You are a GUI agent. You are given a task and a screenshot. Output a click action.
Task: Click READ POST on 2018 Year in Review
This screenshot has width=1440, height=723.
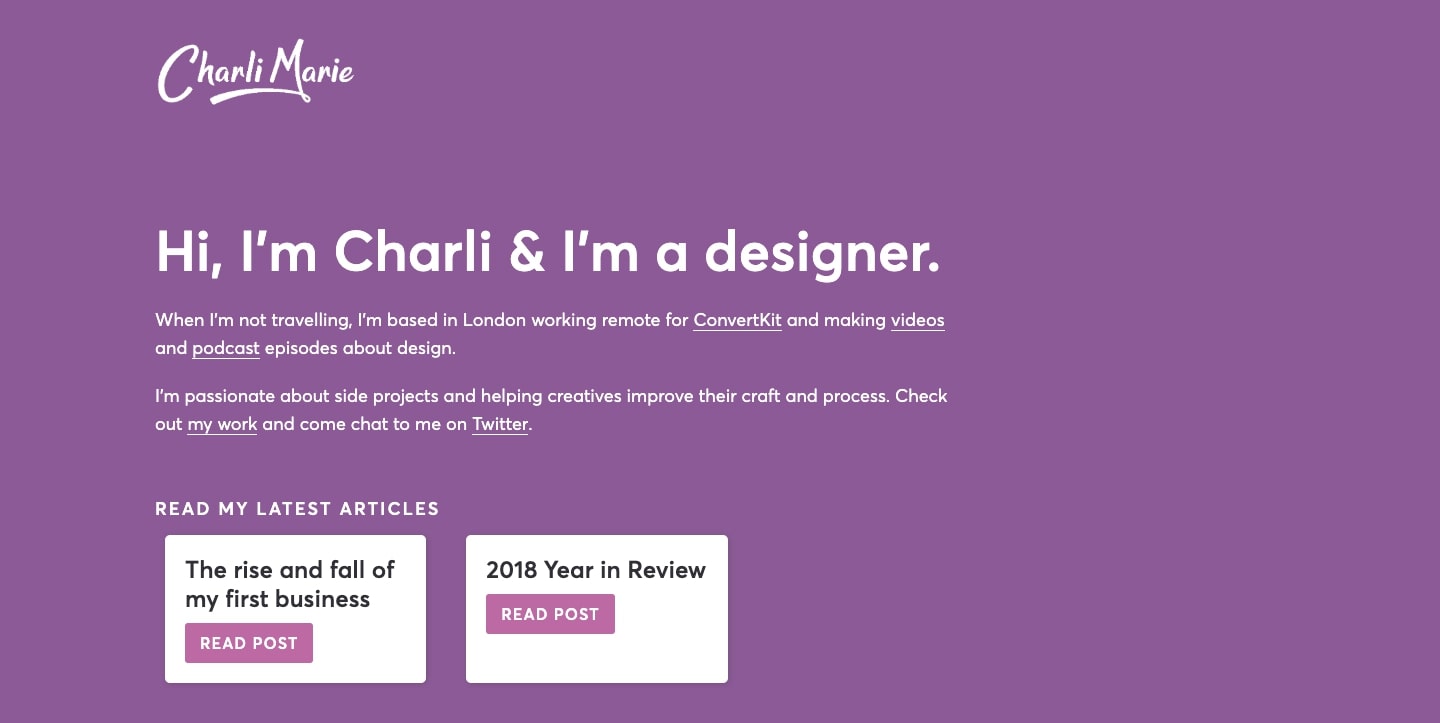(550, 614)
